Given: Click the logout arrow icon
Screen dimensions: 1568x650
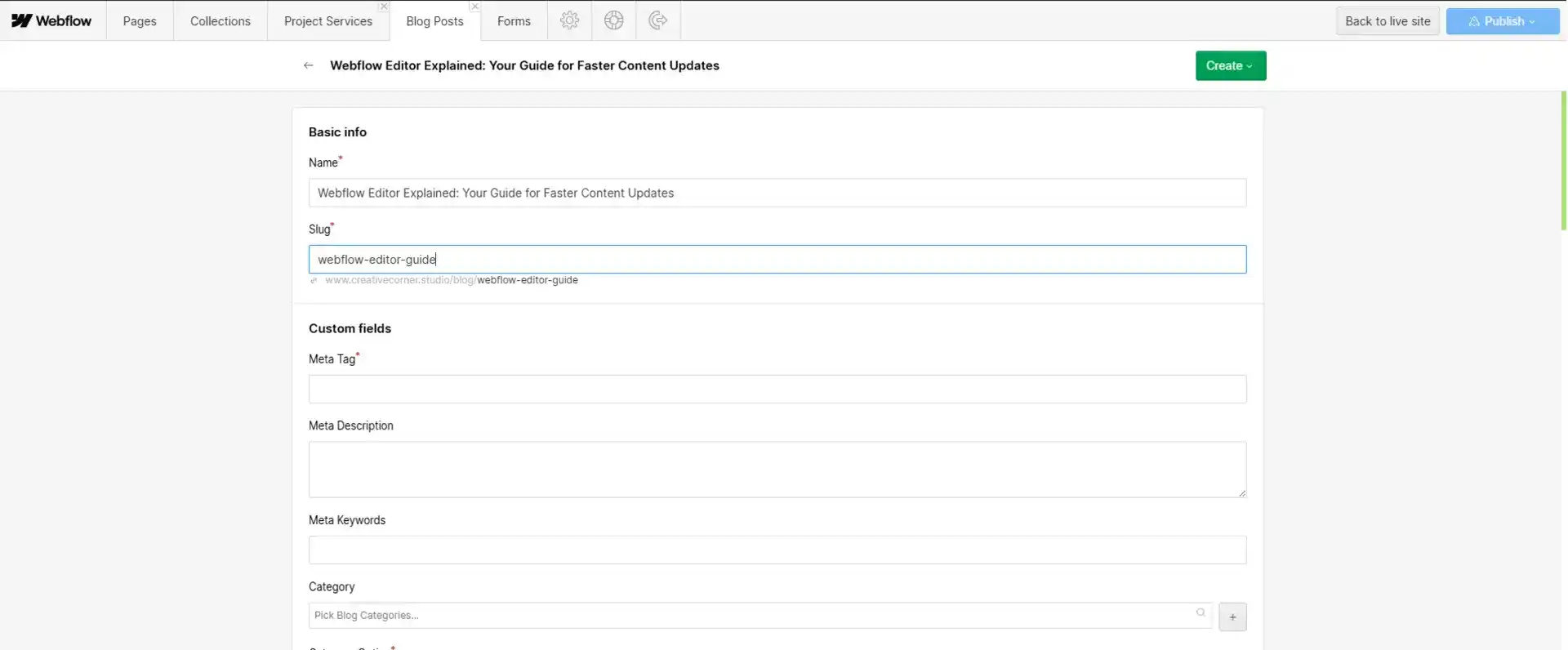Looking at the screenshot, I should click(x=658, y=20).
